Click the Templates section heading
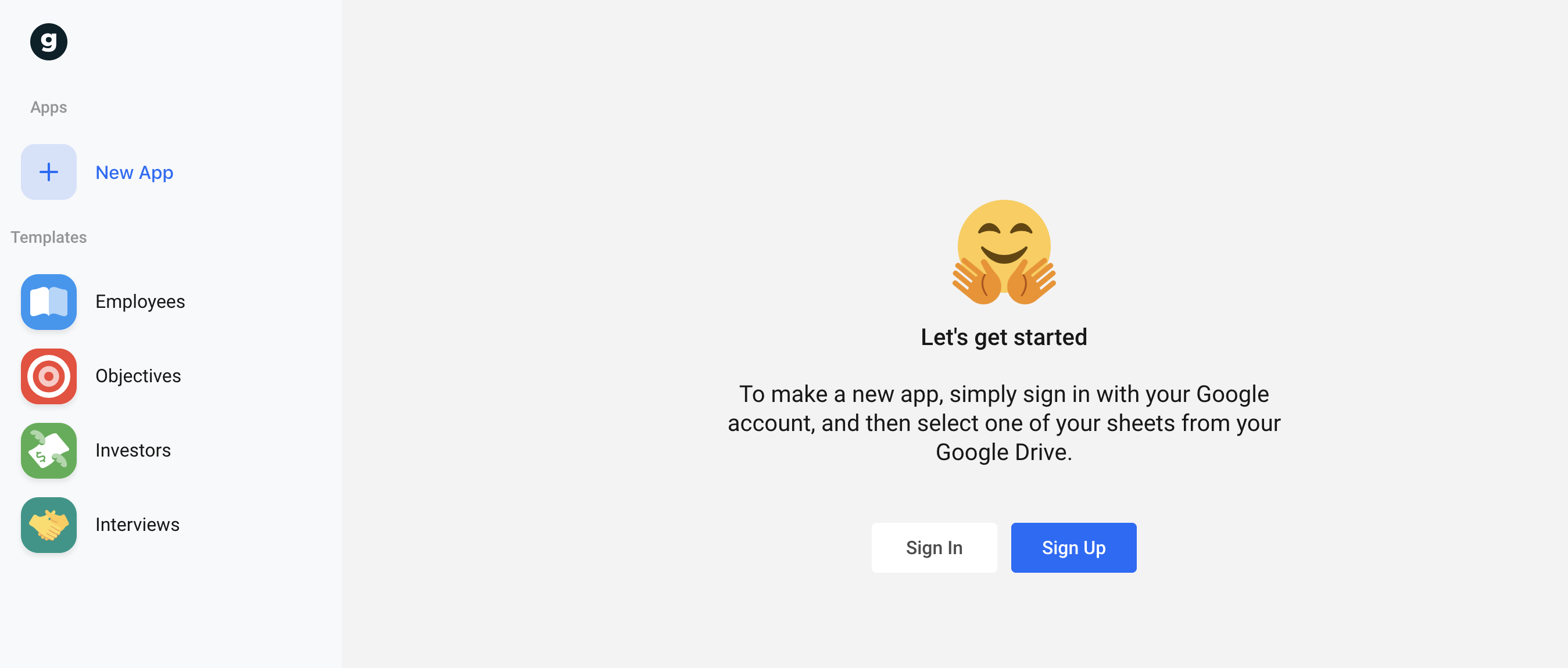Screen dimensions: 1568x668 point(49,237)
